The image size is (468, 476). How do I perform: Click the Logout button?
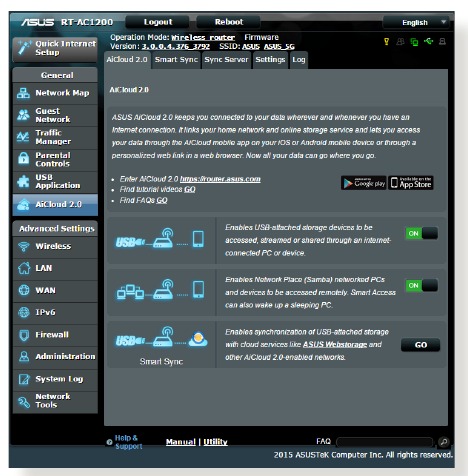click(x=158, y=22)
